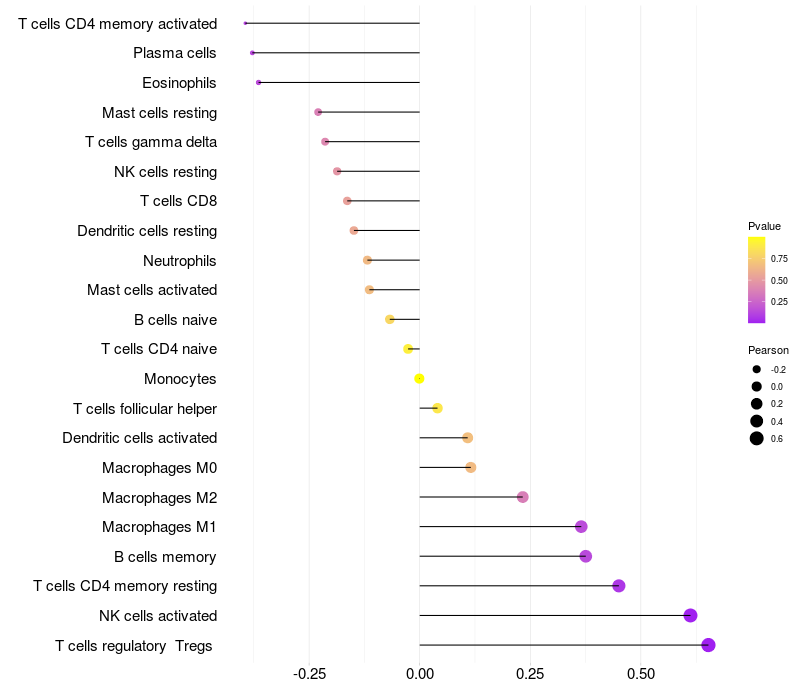Select the yellow Monocytes dot
This screenshot has width=800, height=700.
pyautogui.click(x=419, y=378)
